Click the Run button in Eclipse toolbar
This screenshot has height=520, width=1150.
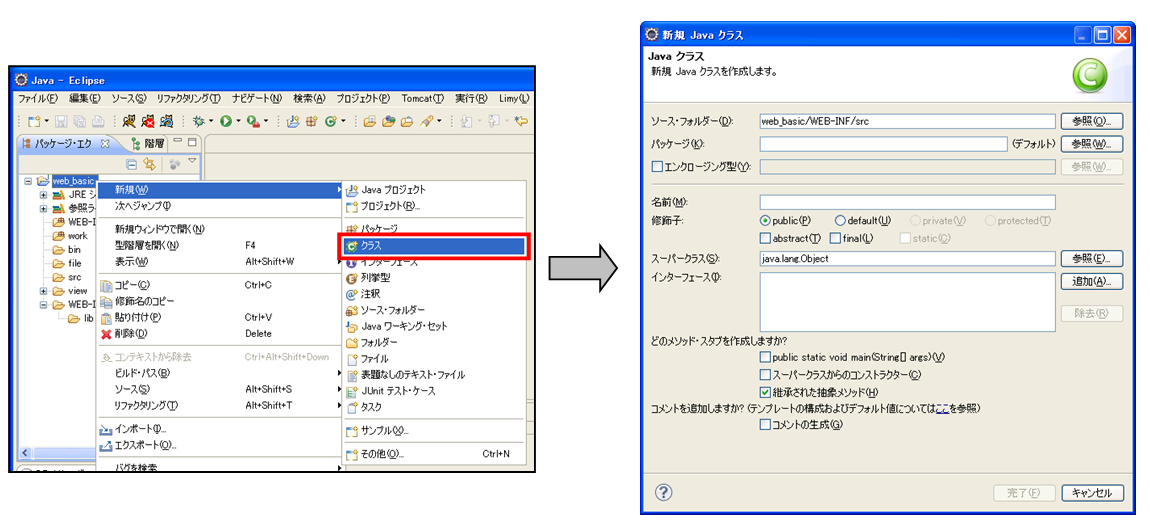click(x=226, y=121)
